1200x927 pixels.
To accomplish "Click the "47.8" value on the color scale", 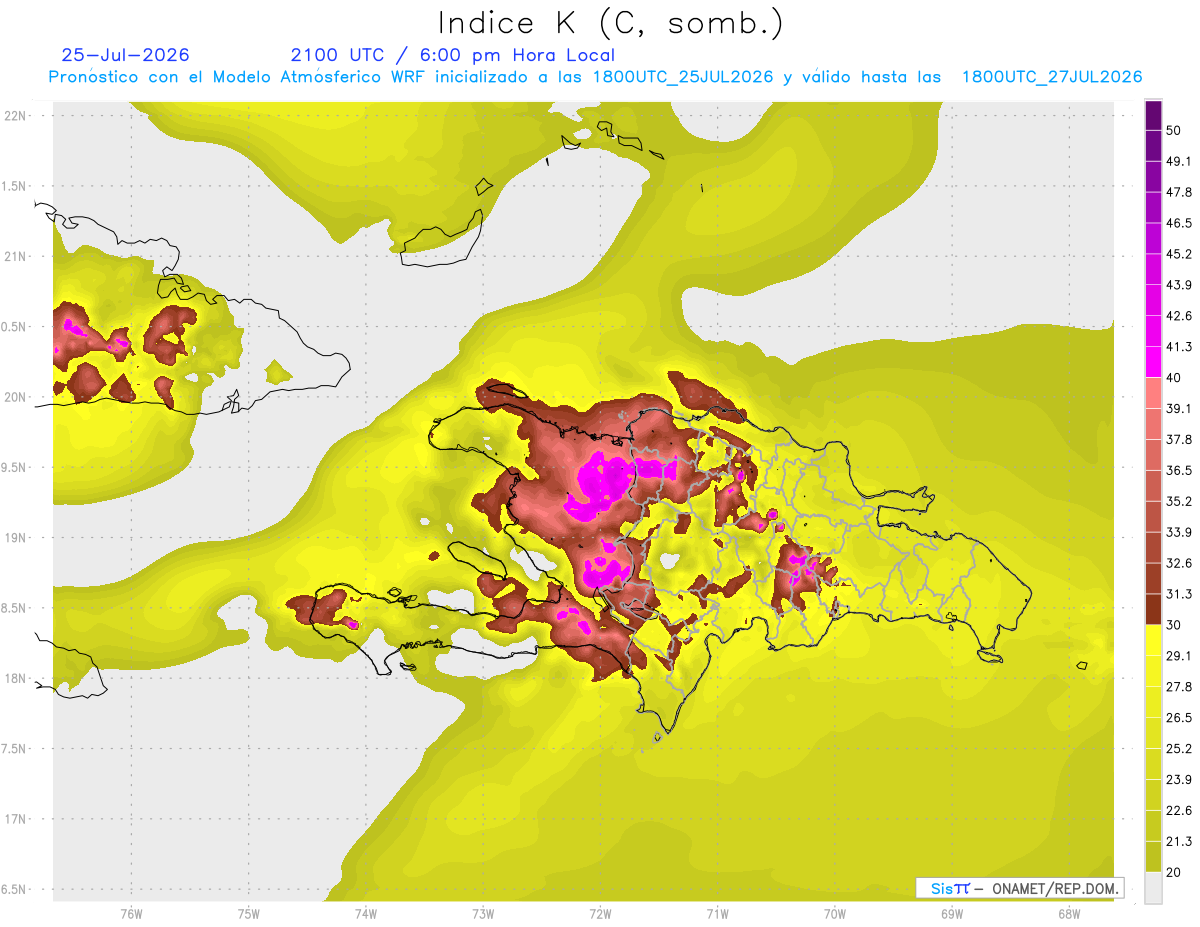I will pyautogui.click(x=1180, y=192).
